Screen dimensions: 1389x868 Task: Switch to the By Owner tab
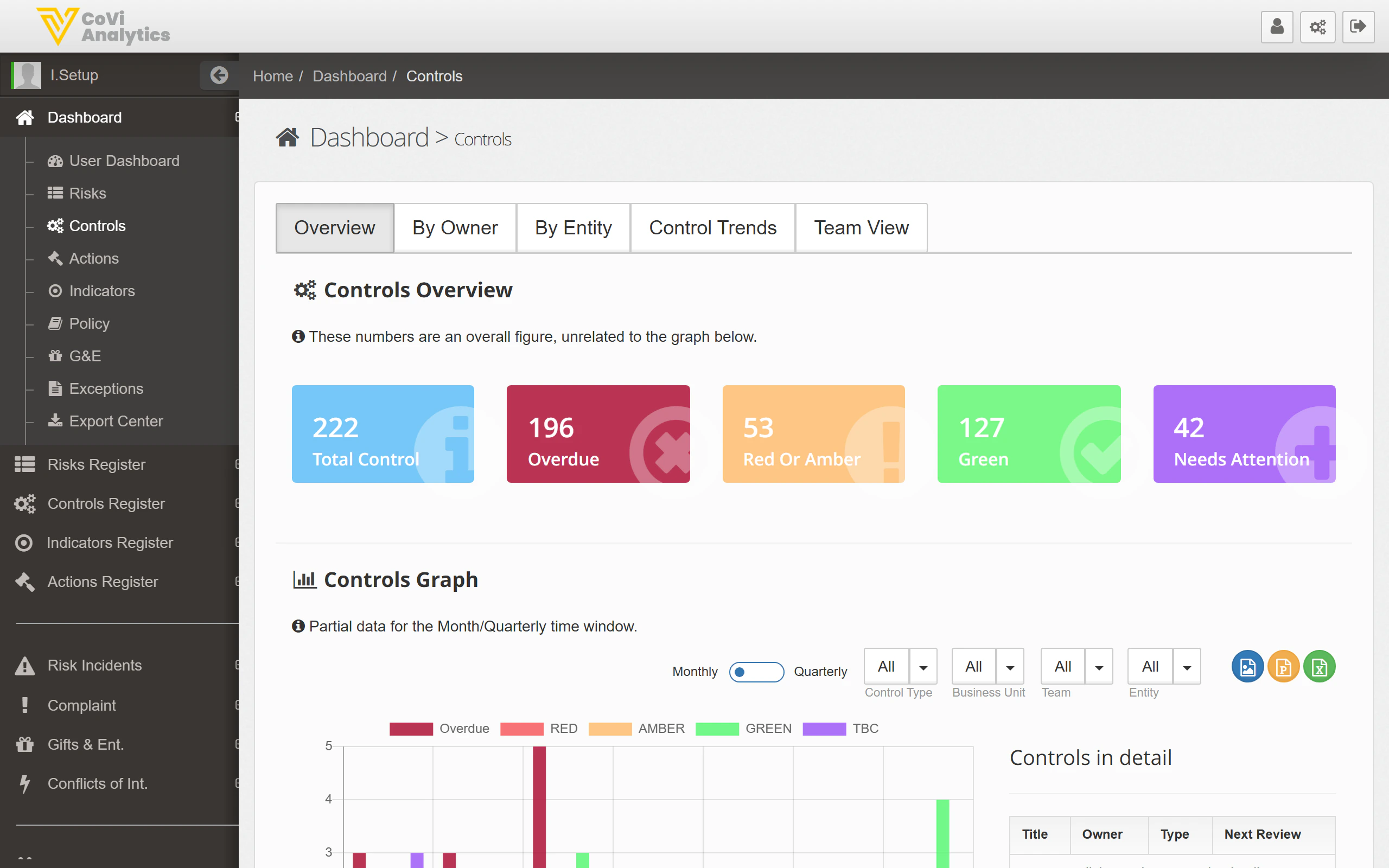tap(455, 228)
